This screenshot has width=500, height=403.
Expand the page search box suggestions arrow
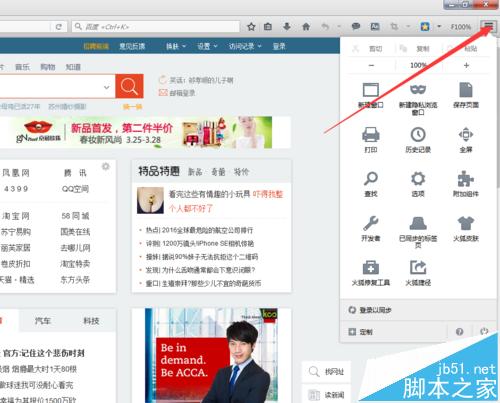click(107, 87)
